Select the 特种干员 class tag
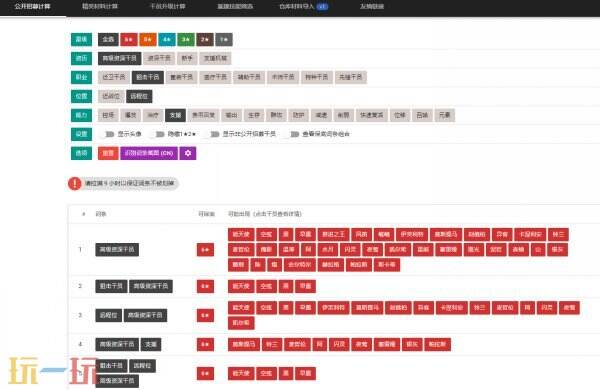The width and height of the screenshot is (600, 390). [317, 77]
